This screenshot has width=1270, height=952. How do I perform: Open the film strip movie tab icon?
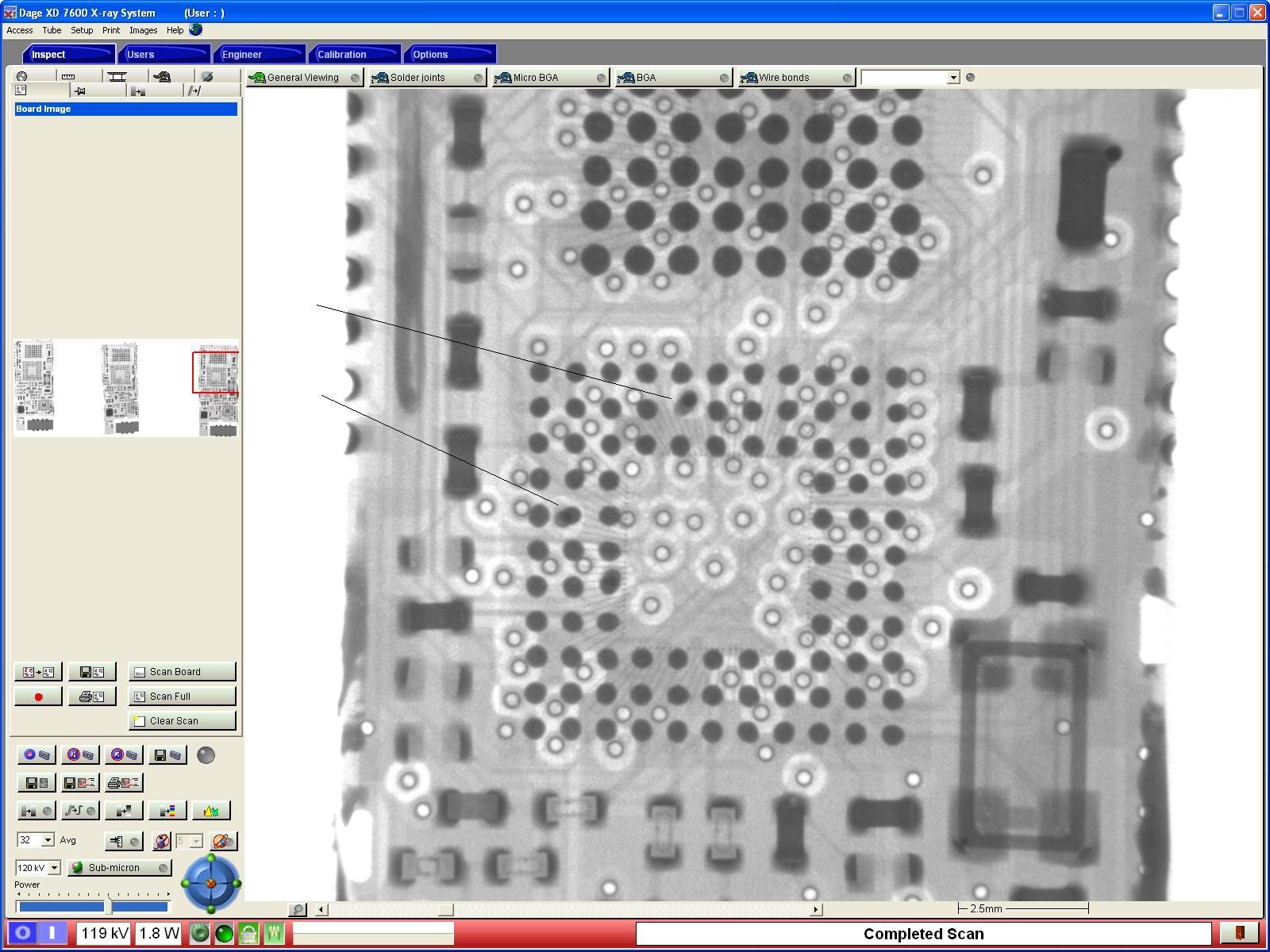point(117,76)
